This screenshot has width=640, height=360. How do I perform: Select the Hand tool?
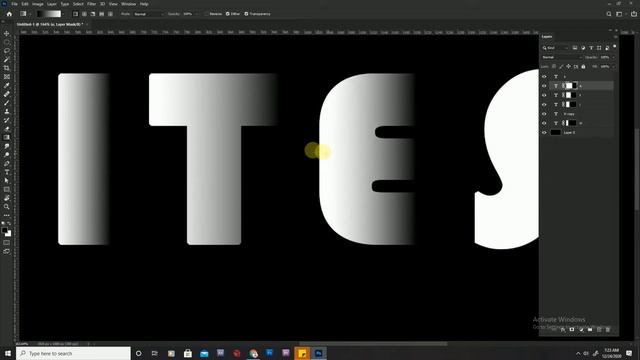tap(7, 198)
